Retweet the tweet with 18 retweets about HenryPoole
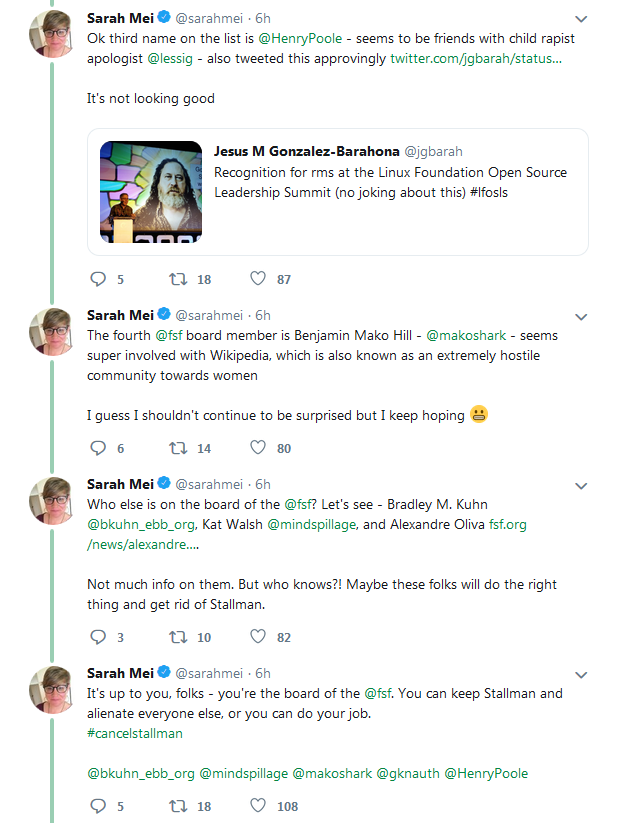 tap(178, 279)
